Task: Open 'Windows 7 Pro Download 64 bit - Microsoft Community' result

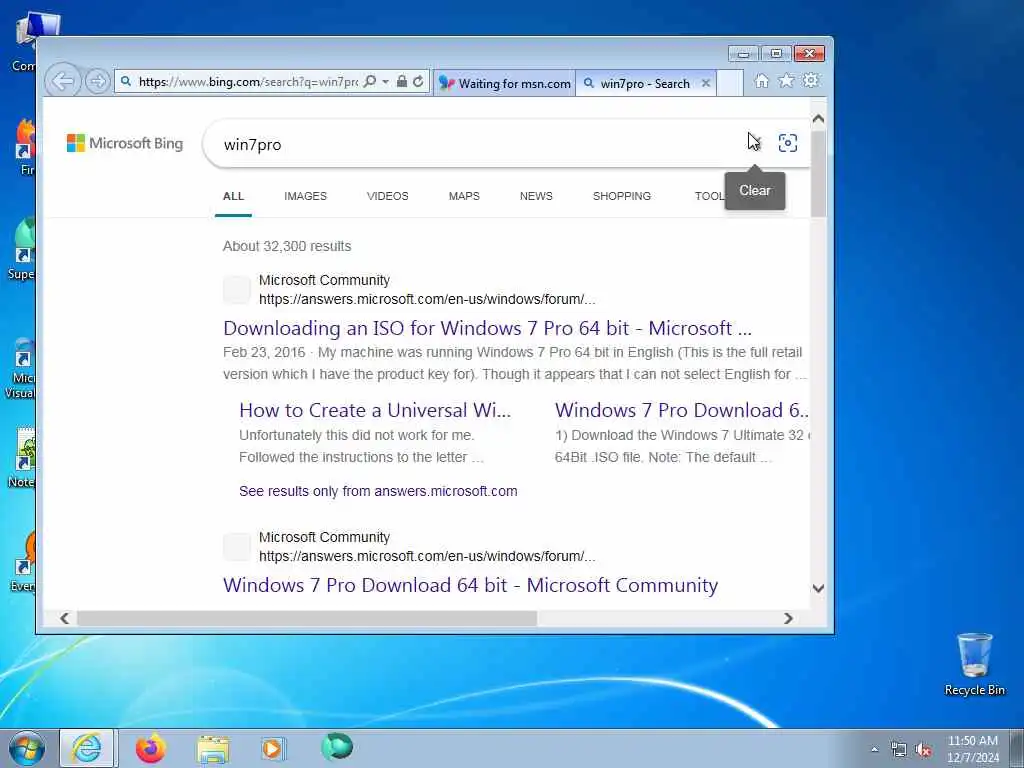Action: click(x=470, y=585)
